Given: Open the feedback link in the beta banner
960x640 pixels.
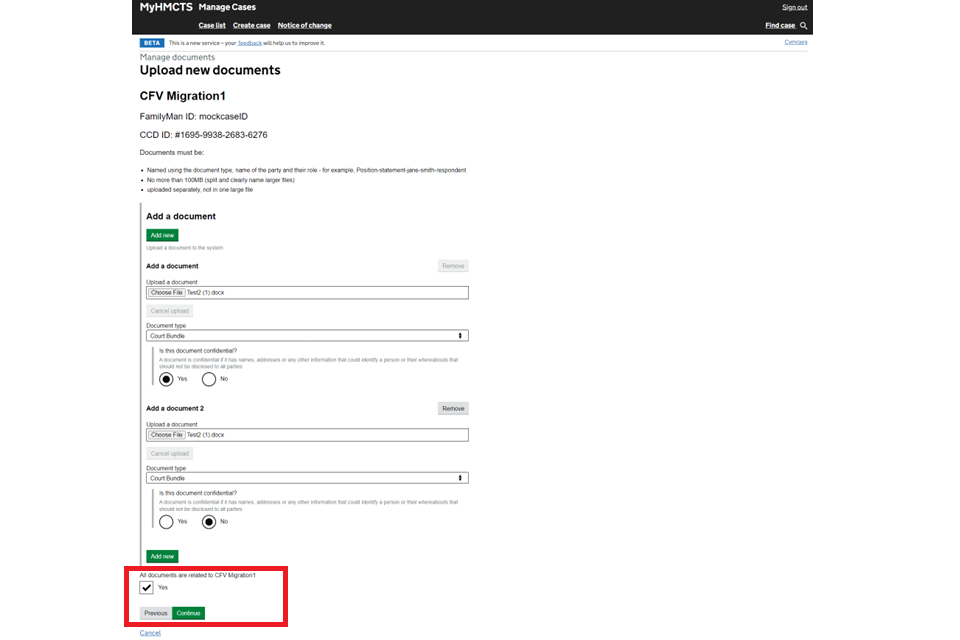Looking at the screenshot, I should [x=250, y=43].
